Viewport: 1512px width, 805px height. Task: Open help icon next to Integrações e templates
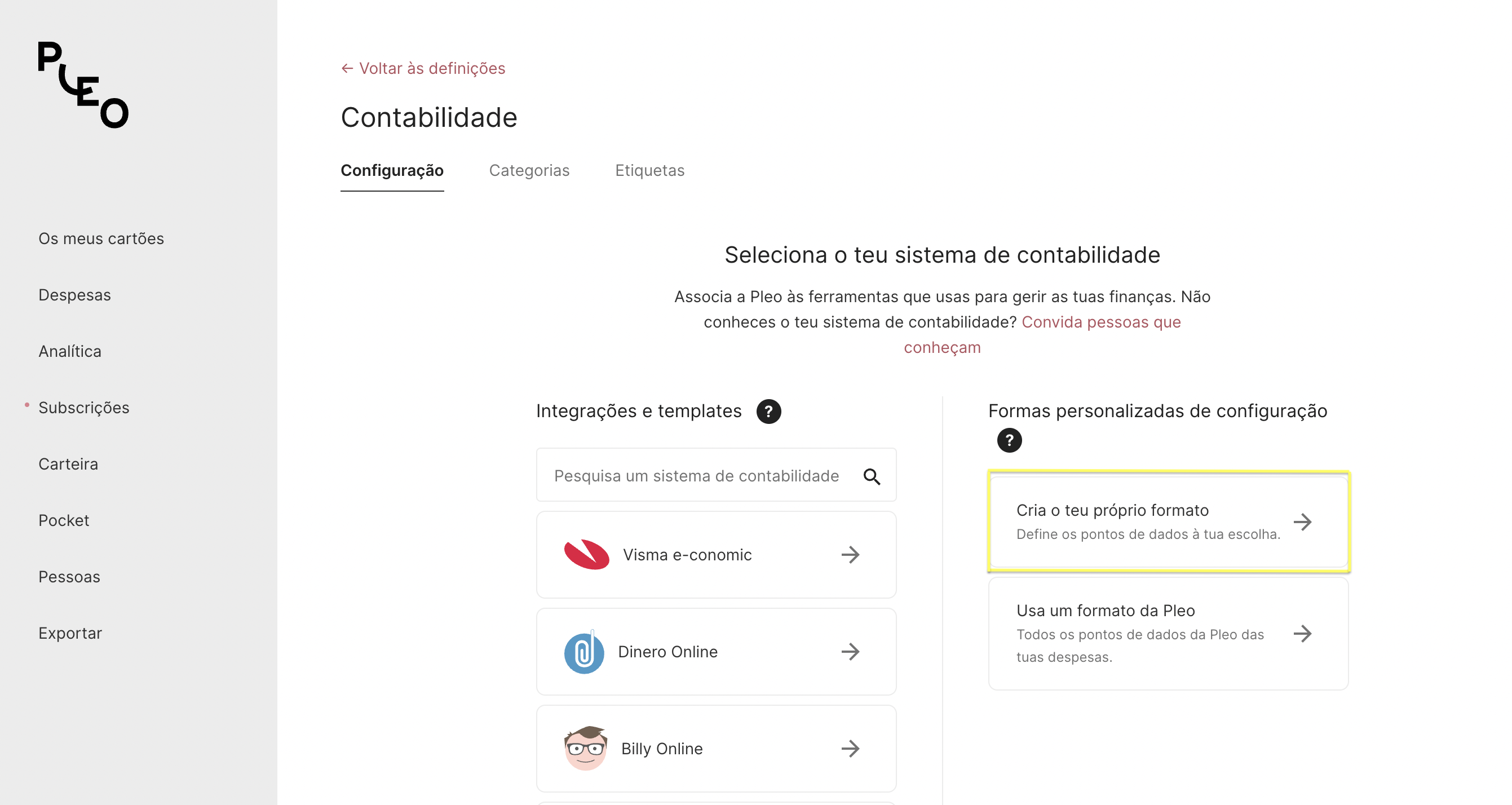(768, 412)
